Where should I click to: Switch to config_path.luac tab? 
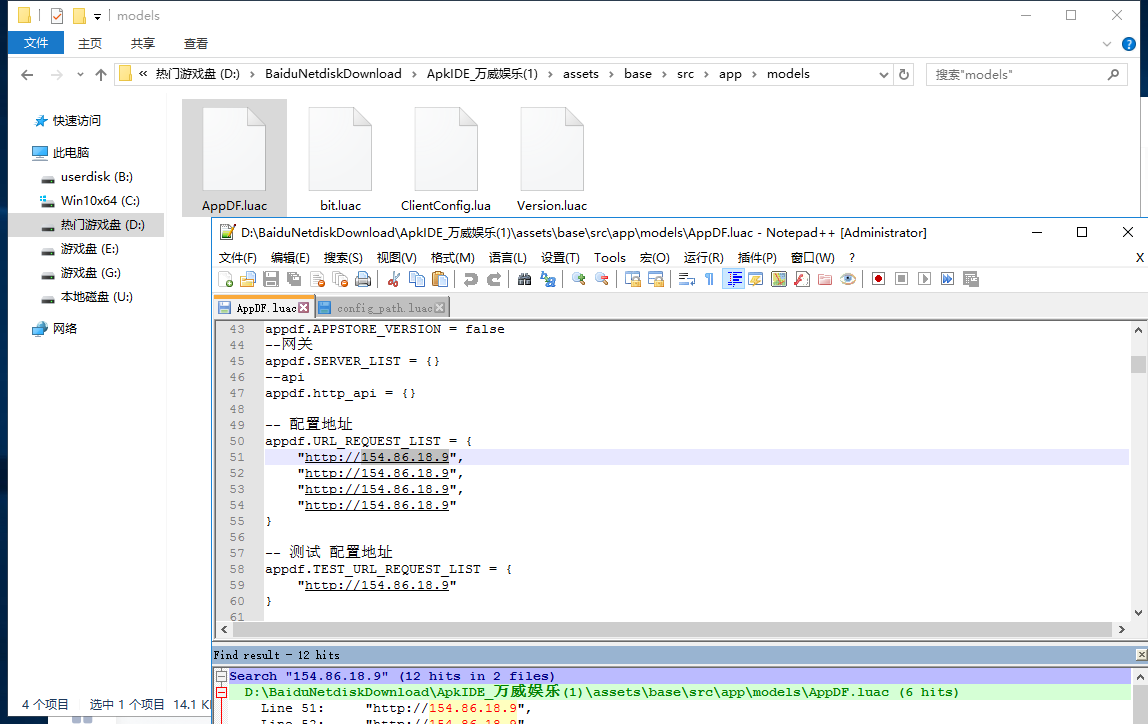pyautogui.click(x=382, y=308)
